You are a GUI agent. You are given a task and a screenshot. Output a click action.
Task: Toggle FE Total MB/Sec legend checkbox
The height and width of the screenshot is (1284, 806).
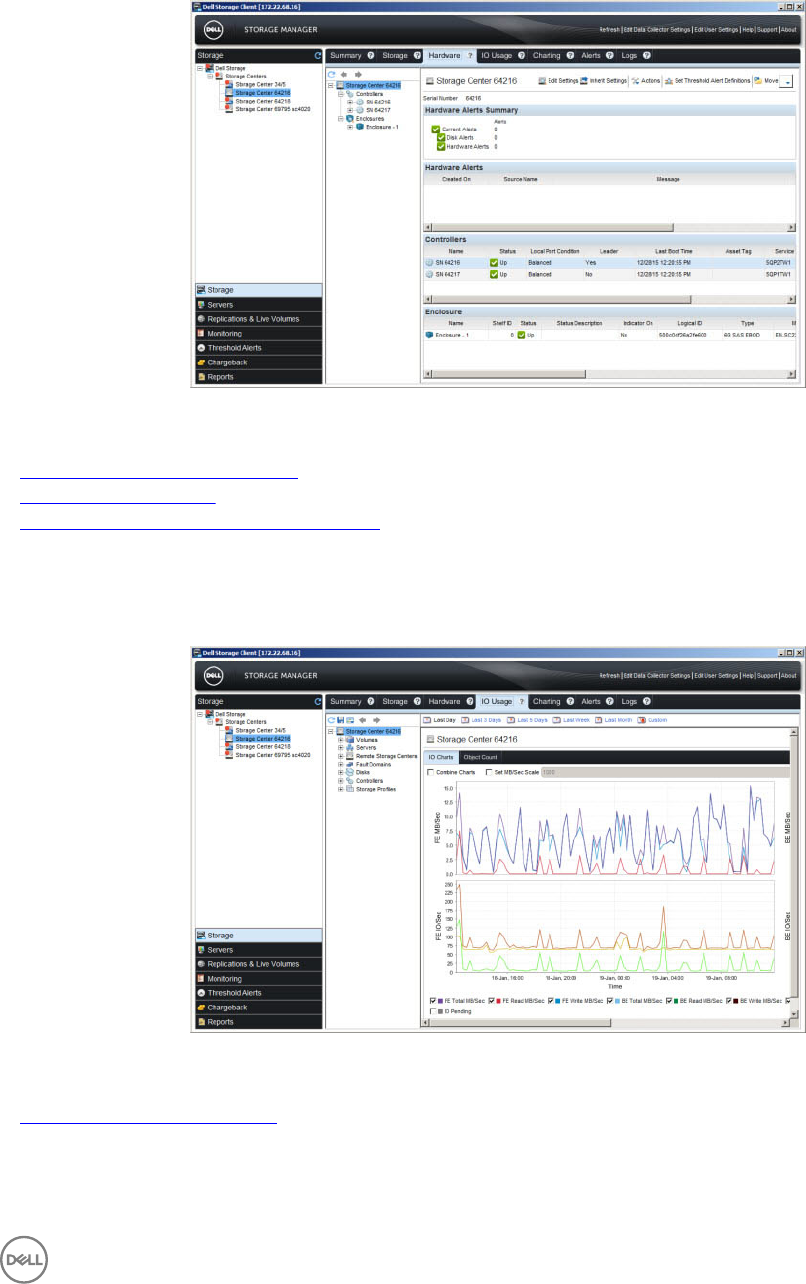click(433, 1000)
